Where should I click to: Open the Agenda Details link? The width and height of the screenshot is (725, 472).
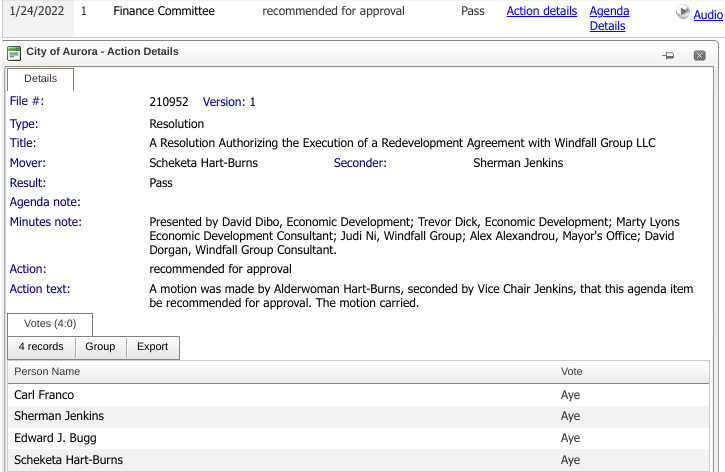coord(609,18)
